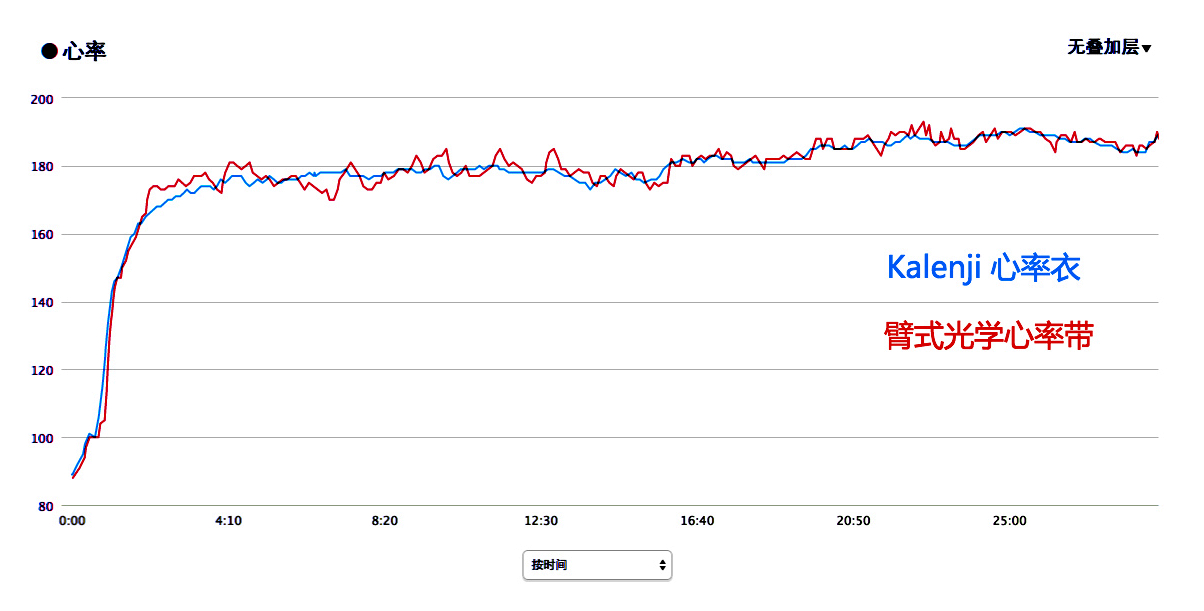1204x611 pixels.
Task: Click the 180 value on the vertical axis
Action: (42, 167)
